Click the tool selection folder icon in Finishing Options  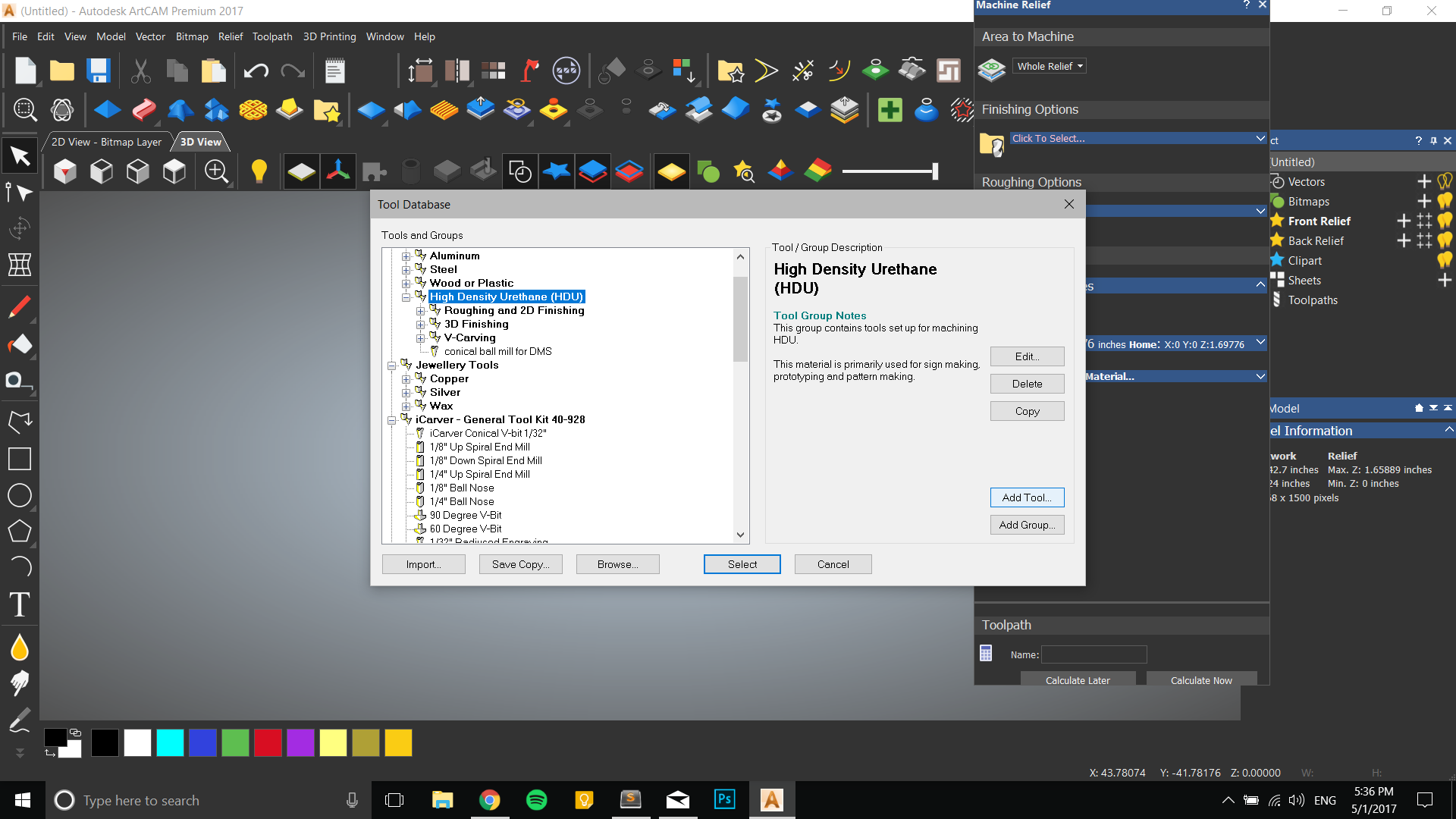991,143
